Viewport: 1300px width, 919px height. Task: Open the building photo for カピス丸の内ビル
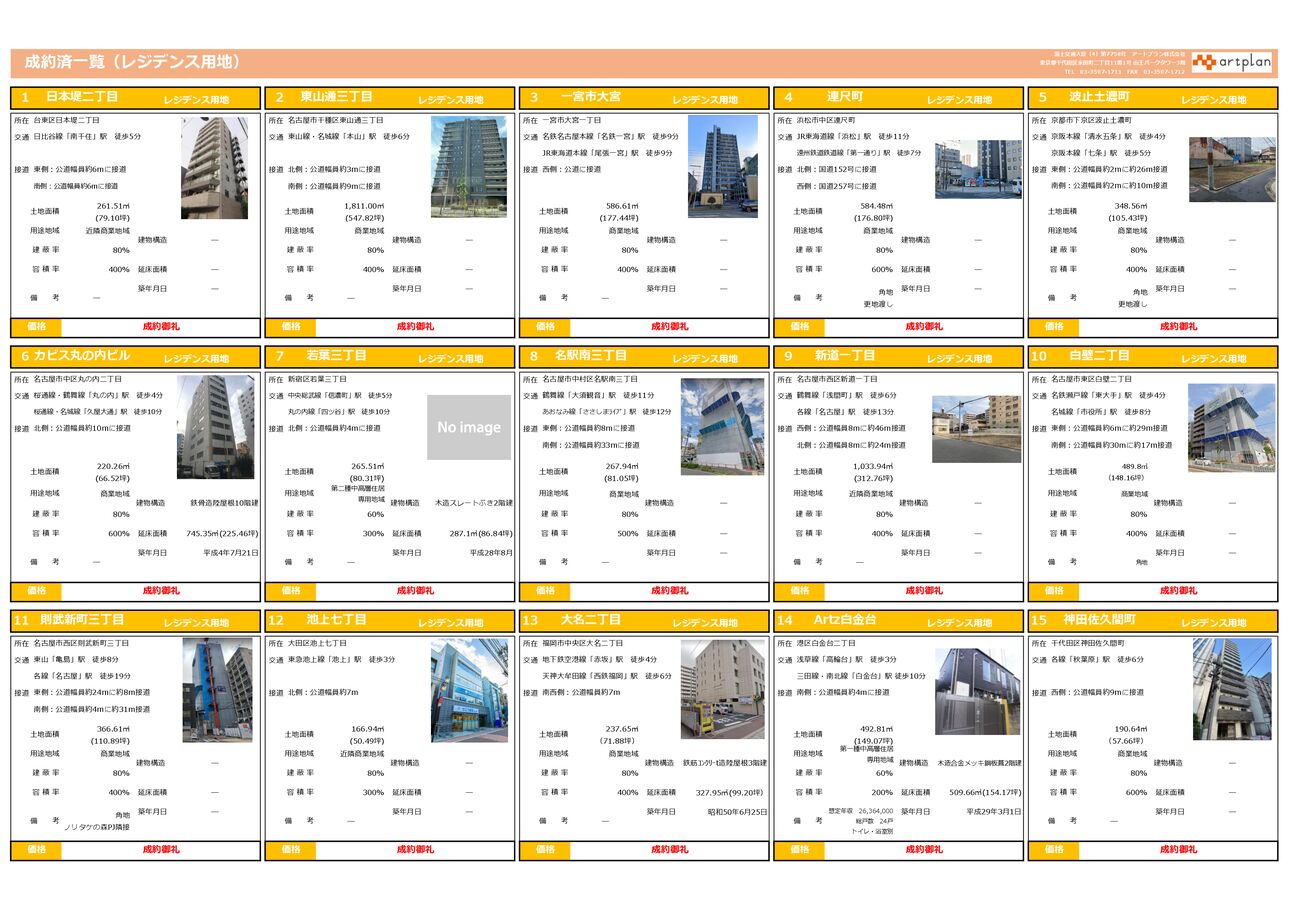[216, 427]
